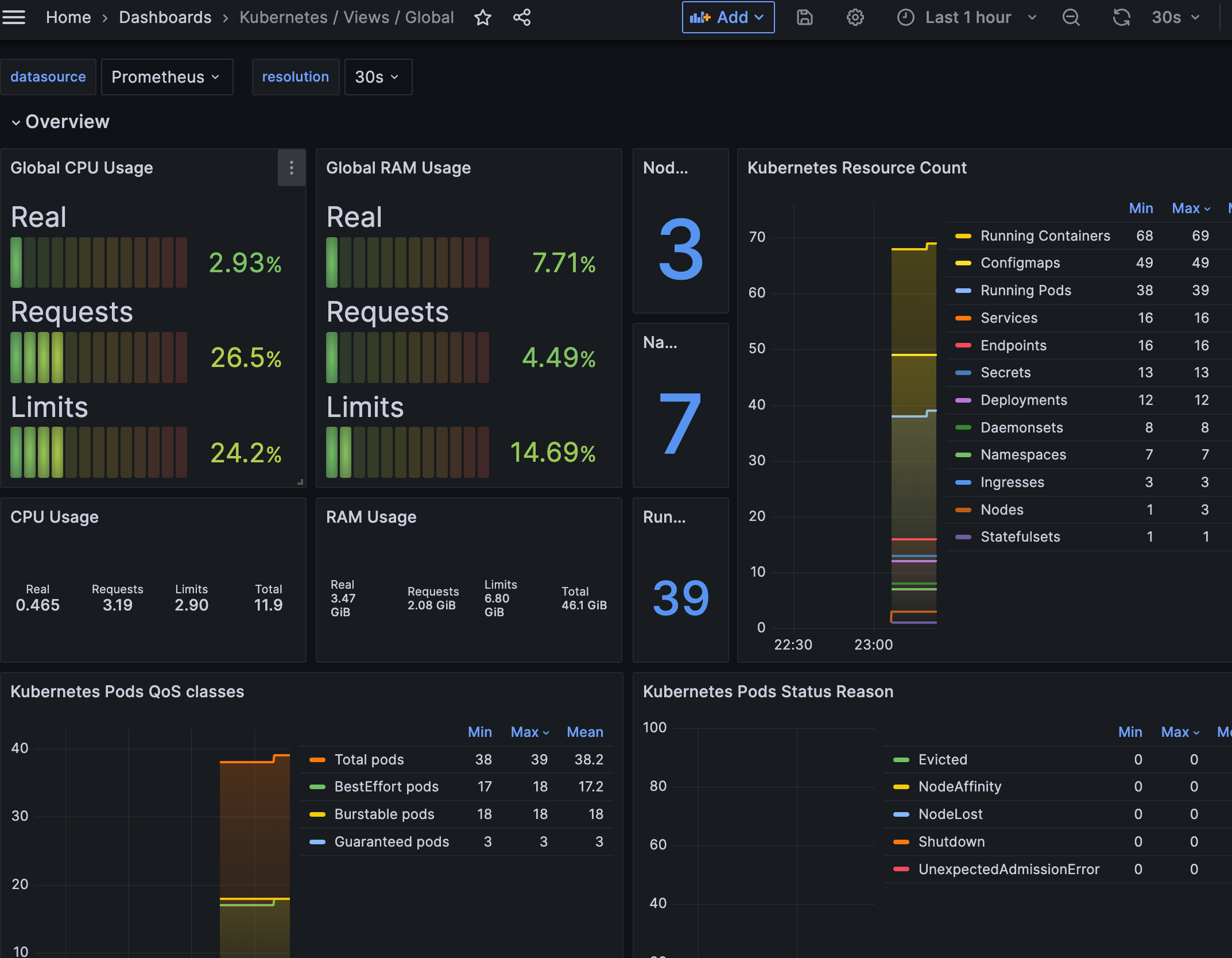Go to Home breadcrumb
The width and height of the screenshot is (1232, 958).
coord(68,17)
